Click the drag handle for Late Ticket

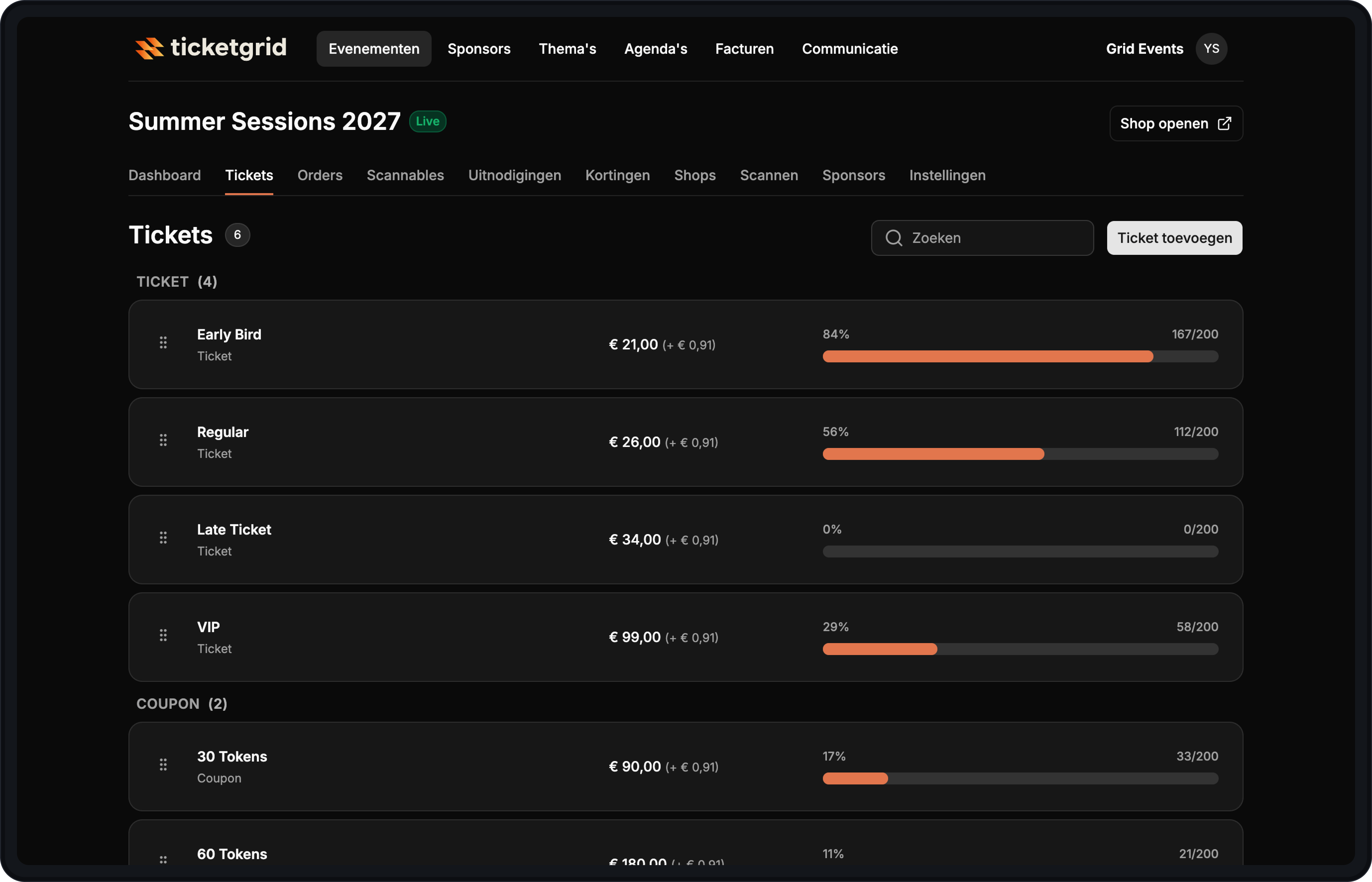(x=163, y=538)
